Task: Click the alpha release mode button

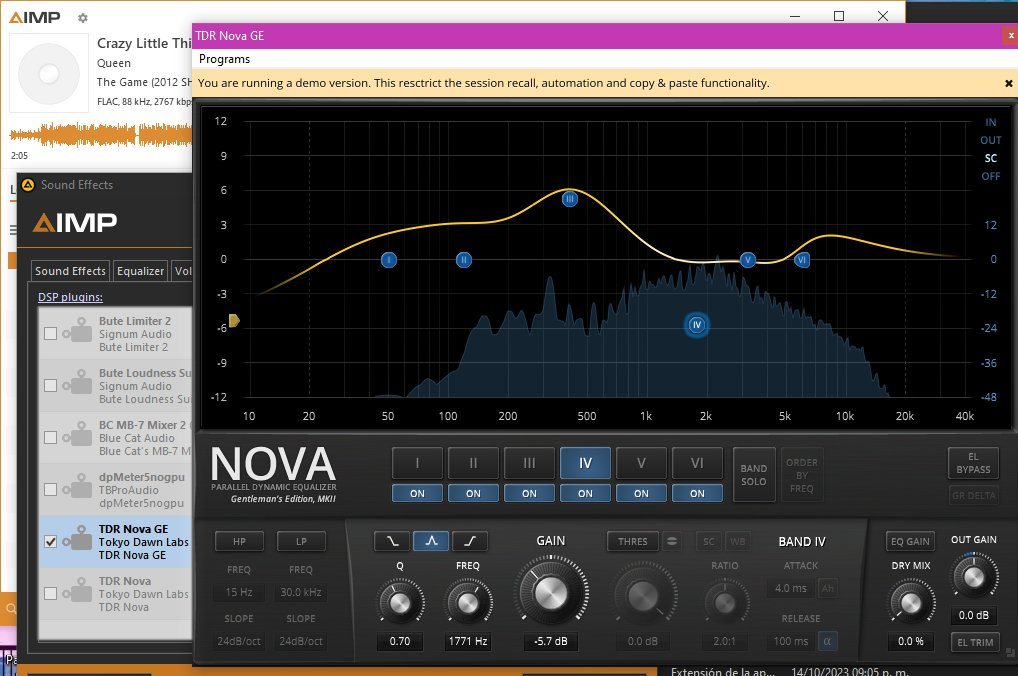Action: (827, 641)
